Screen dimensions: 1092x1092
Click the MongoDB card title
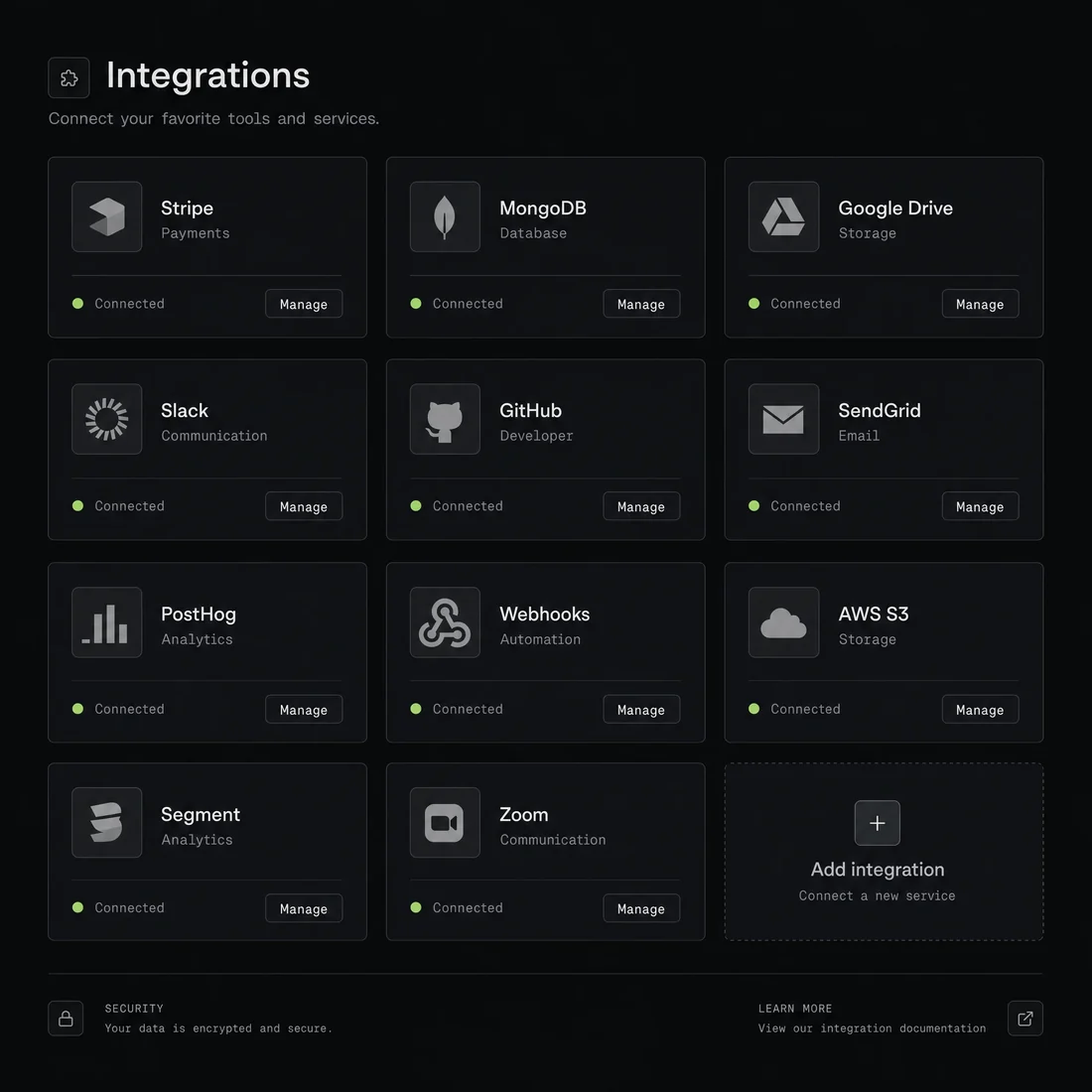[x=543, y=208]
